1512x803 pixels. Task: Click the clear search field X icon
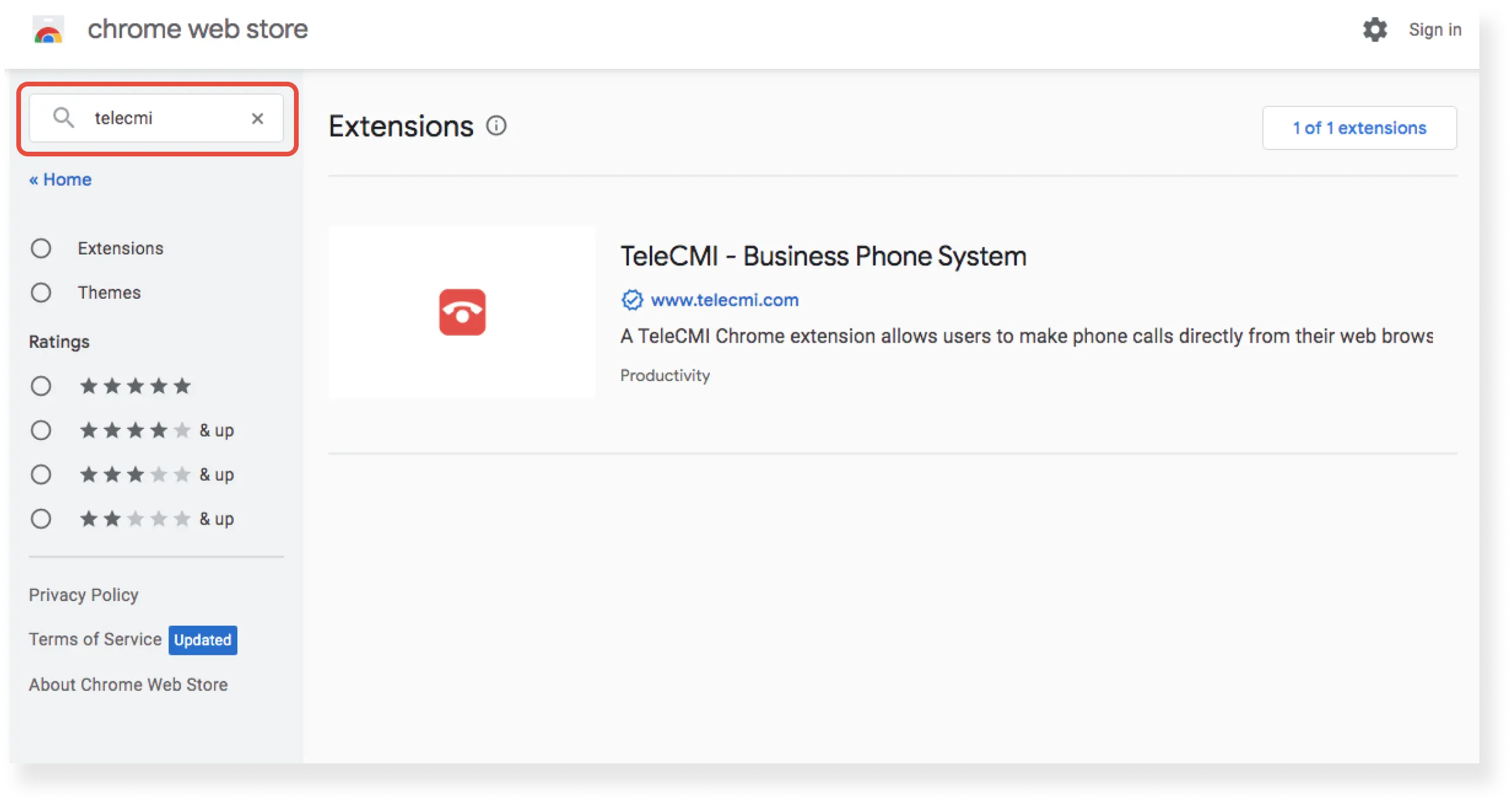click(257, 118)
